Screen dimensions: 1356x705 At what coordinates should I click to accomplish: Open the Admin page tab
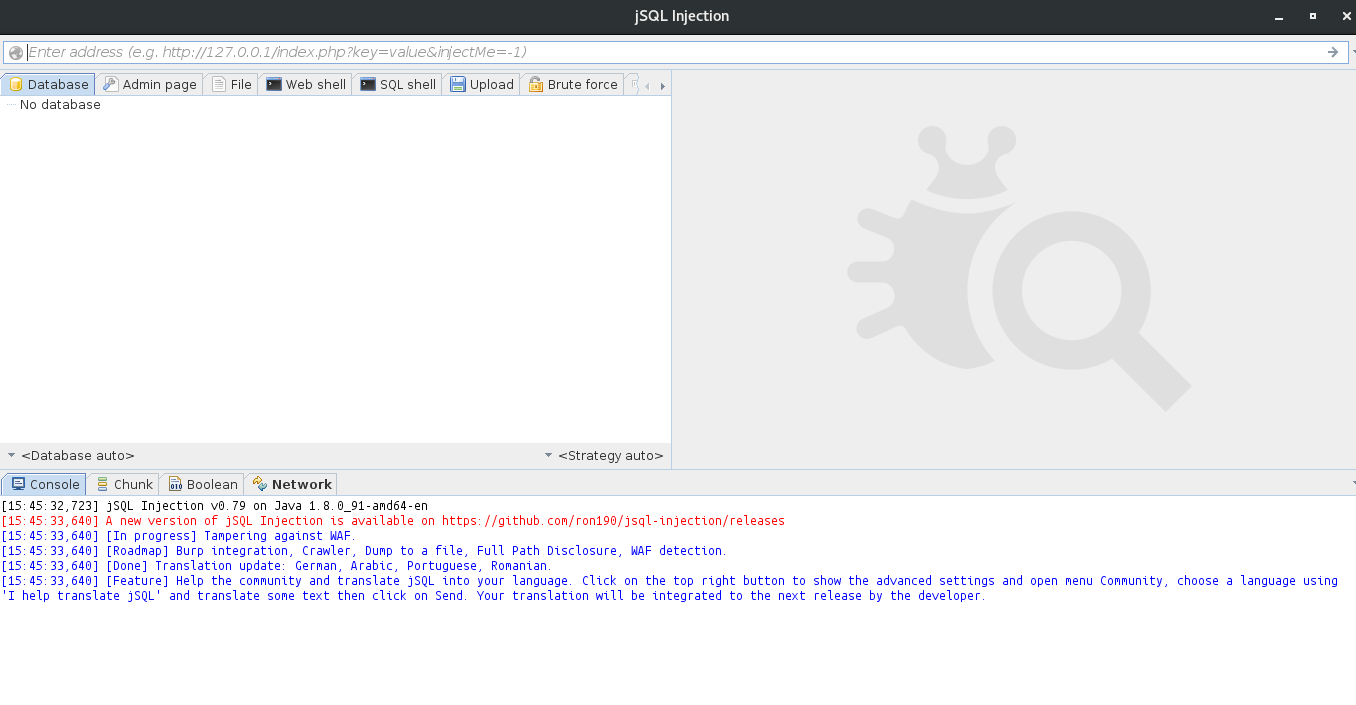pyautogui.click(x=150, y=85)
